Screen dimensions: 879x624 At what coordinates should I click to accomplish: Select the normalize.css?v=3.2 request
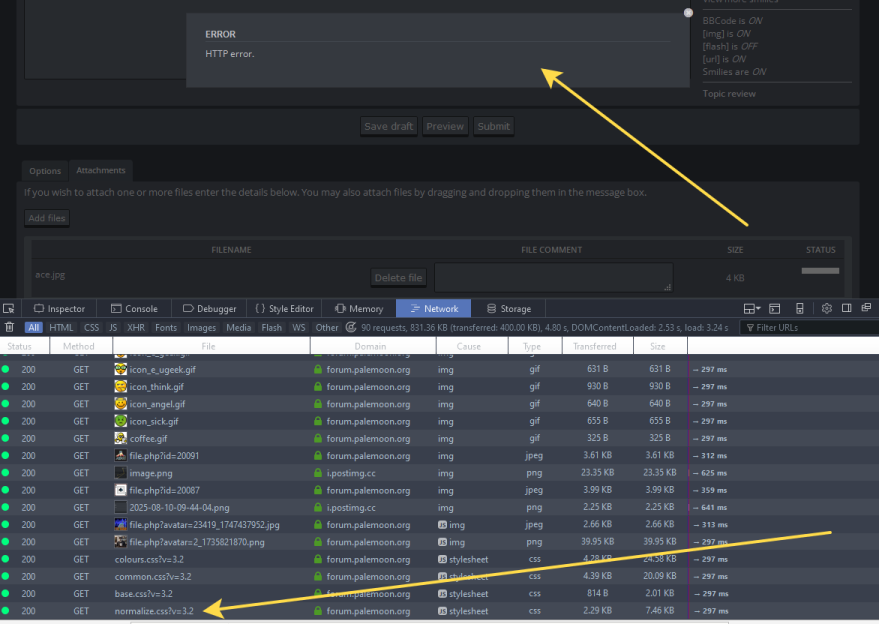click(x=440, y=611)
